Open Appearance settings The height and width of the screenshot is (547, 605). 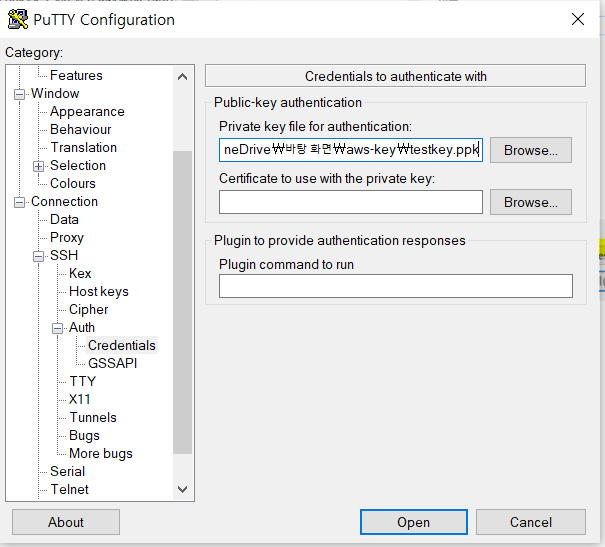(x=87, y=111)
